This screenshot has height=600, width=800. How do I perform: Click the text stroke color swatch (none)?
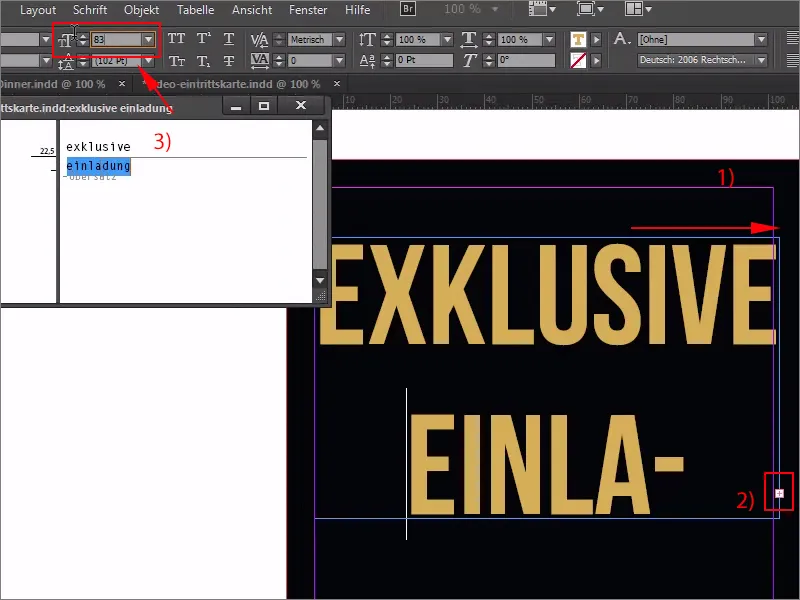pos(578,61)
